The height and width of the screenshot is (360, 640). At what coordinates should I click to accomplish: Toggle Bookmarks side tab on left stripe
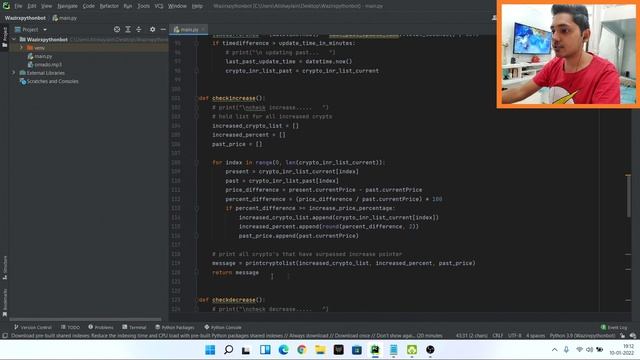[4, 303]
